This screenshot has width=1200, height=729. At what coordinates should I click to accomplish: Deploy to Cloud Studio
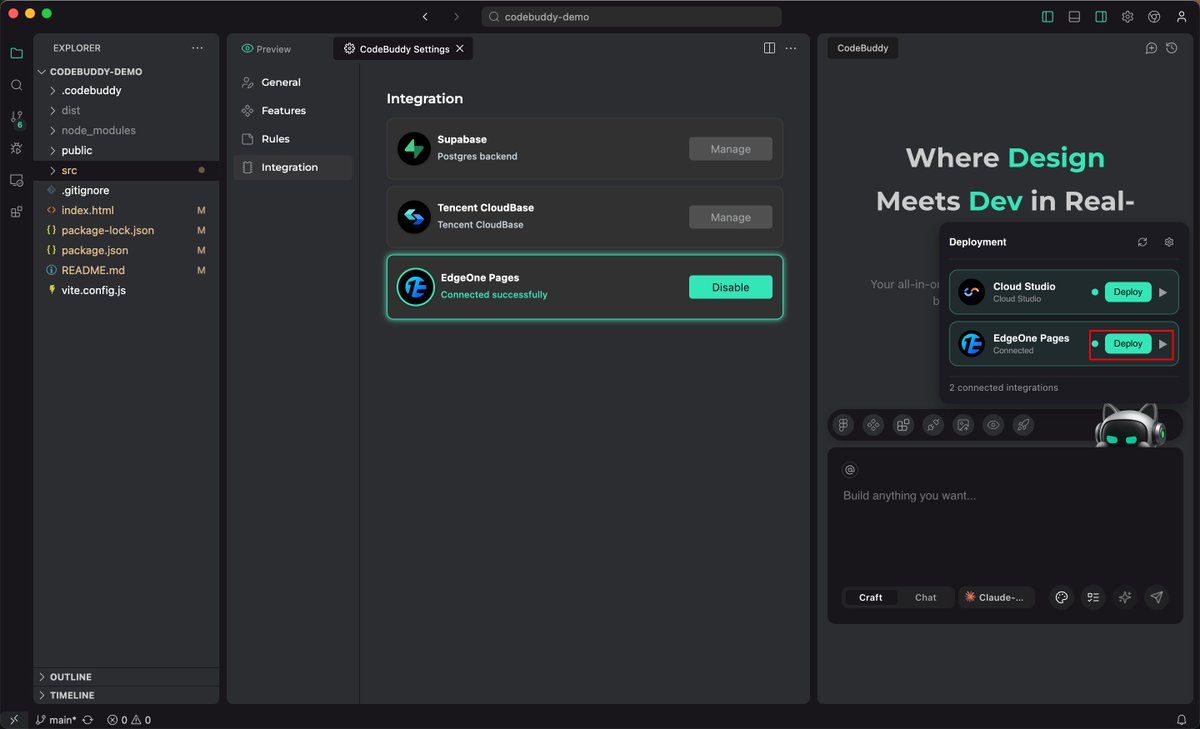tap(1128, 292)
